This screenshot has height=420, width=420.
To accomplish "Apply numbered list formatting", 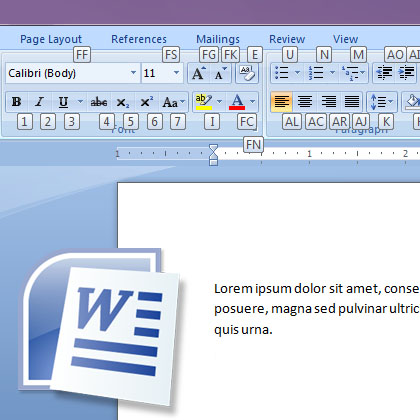I will [x=315, y=72].
